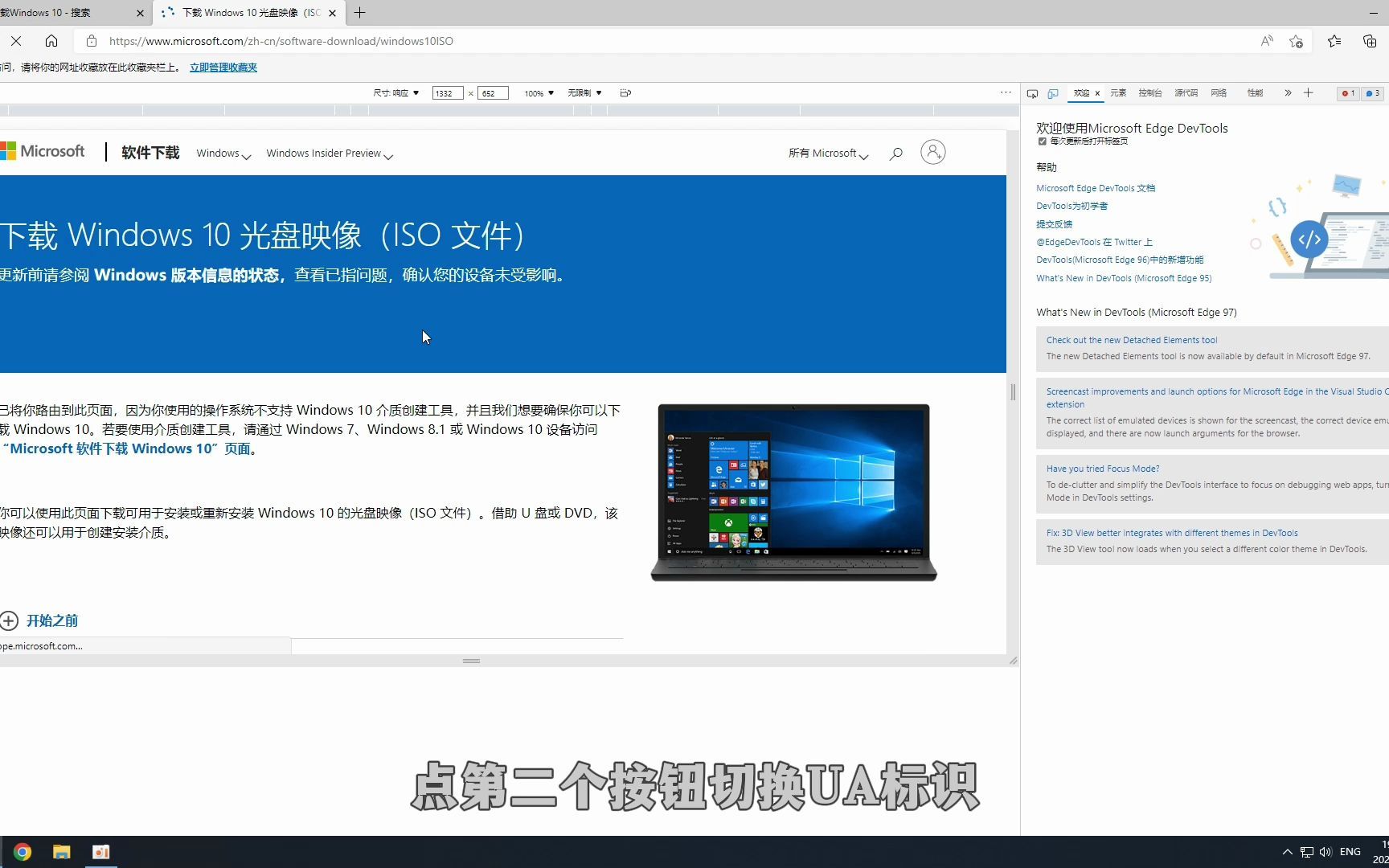Screen dimensions: 1389x868
Task: Open the issues badge showing 3
Action: click(1373, 93)
